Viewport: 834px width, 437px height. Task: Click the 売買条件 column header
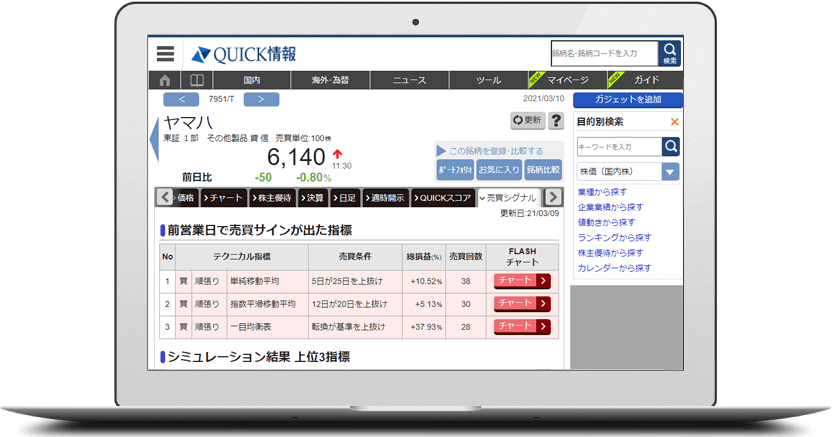click(355, 257)
